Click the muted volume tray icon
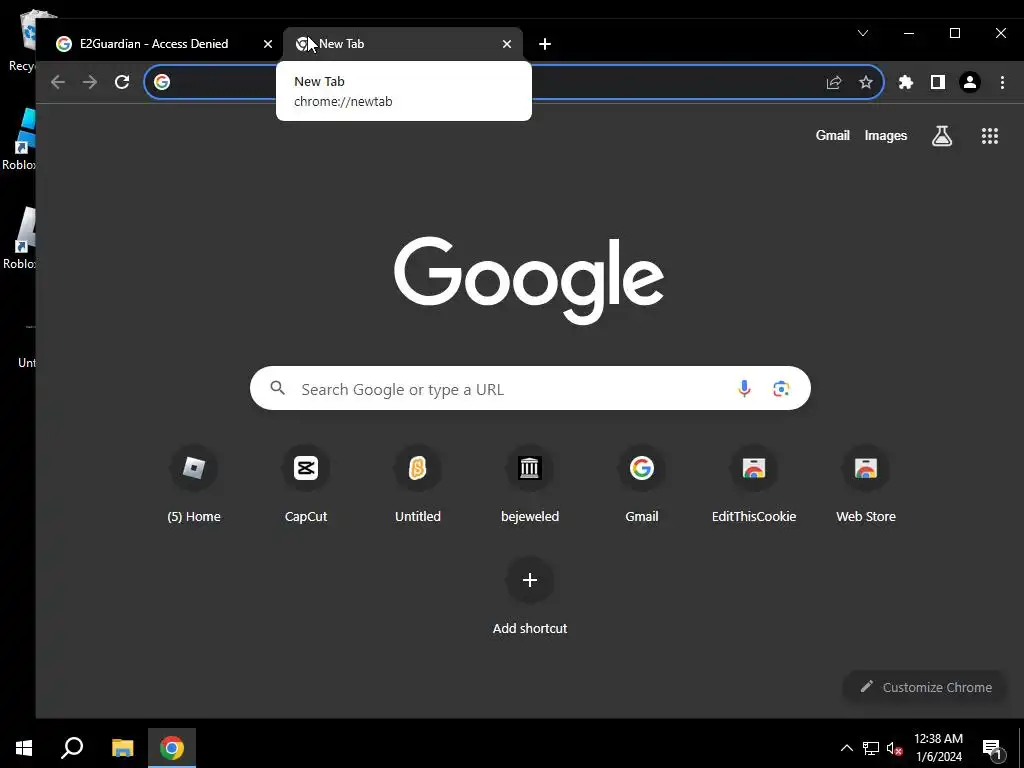Viewport: 1024px width, 768px height. point(895,748)
